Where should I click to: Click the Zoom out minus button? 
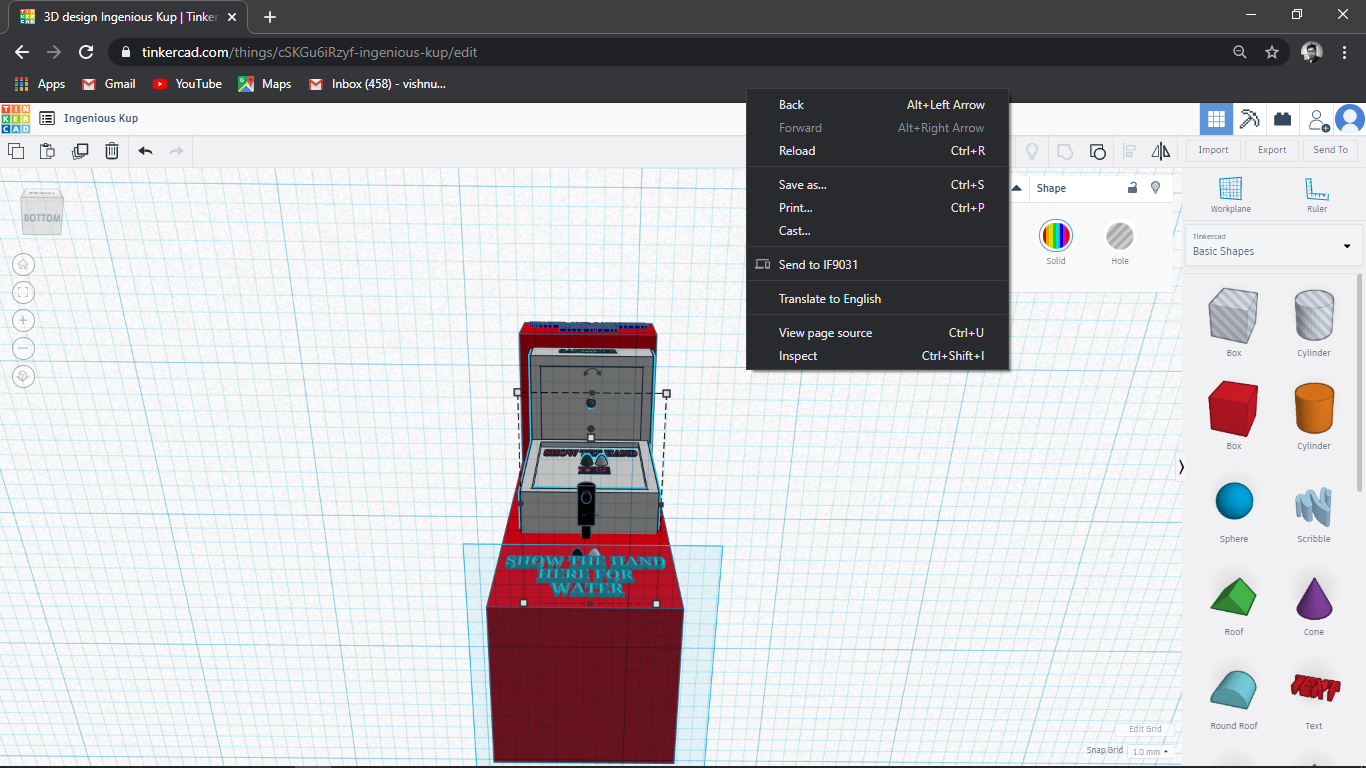(24, 348)
